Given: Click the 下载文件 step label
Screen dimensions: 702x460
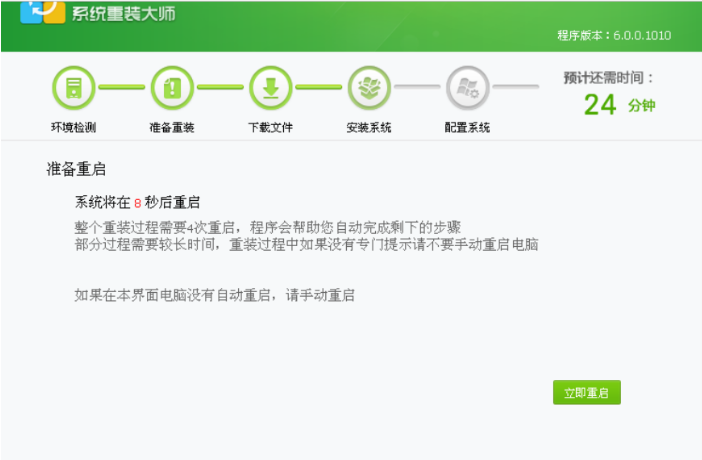Looking at the screenshot, I should click(x=270, y=128).
